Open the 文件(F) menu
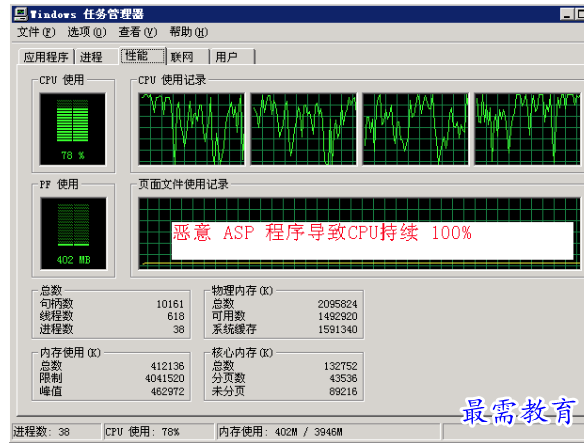Image resolution: width=584 pixels, height=443 pixels. [x=36, y=32]
